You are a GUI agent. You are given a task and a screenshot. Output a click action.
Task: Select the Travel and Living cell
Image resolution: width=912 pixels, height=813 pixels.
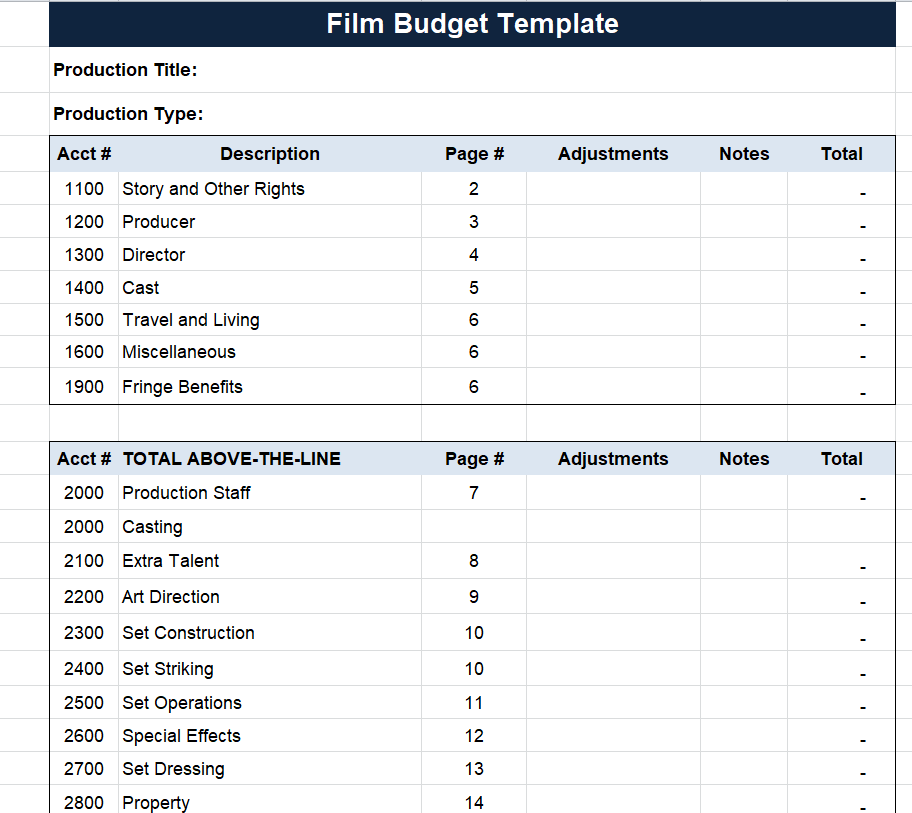click(x=191, y=320)
